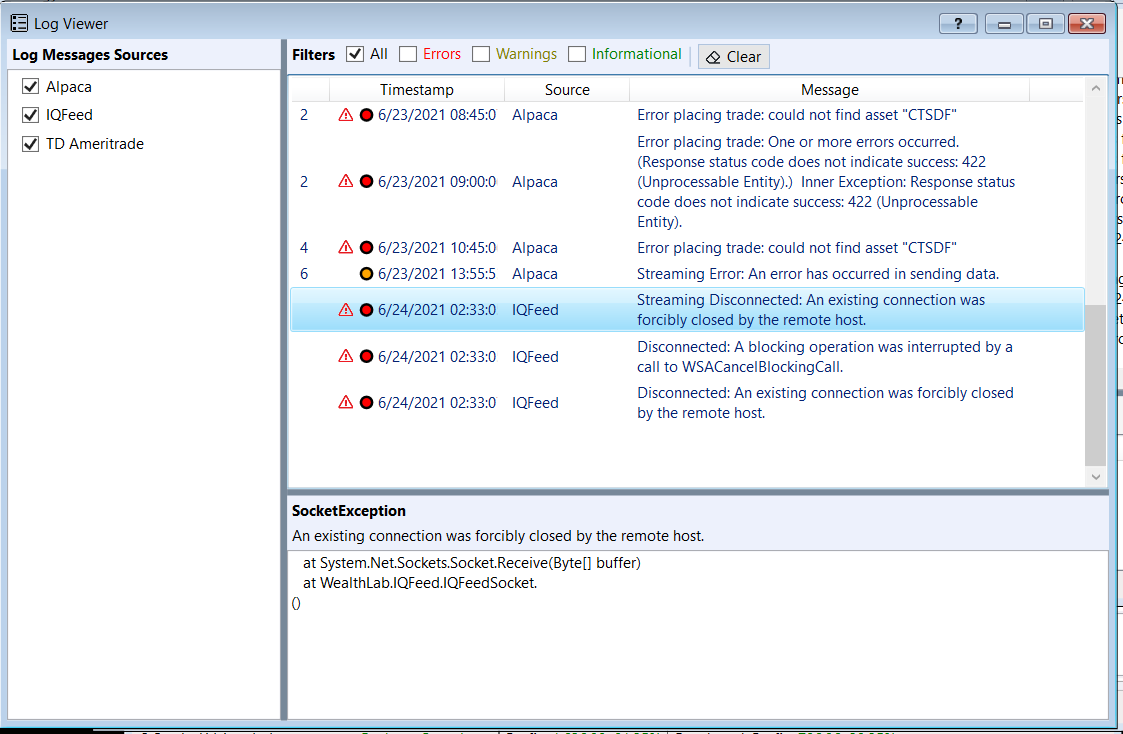Click the warning triangle on the 08:45:0 Alpaca row

(346, 115)
